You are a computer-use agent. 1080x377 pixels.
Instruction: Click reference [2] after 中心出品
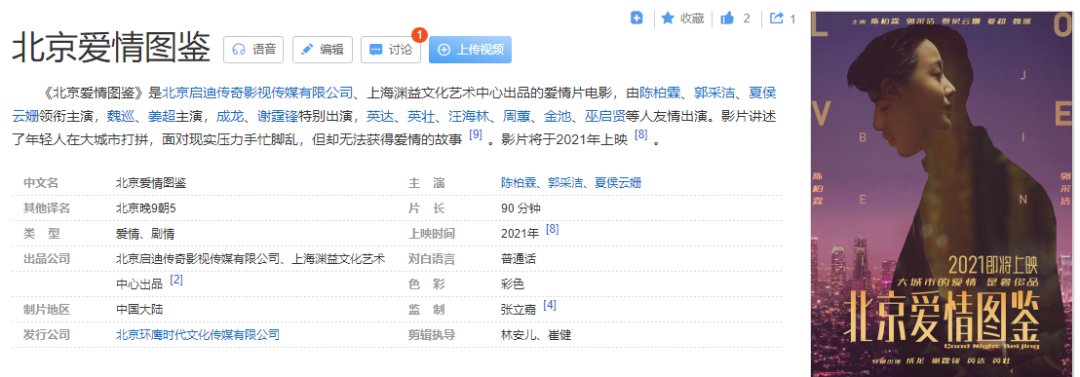(x=176, y=280)
